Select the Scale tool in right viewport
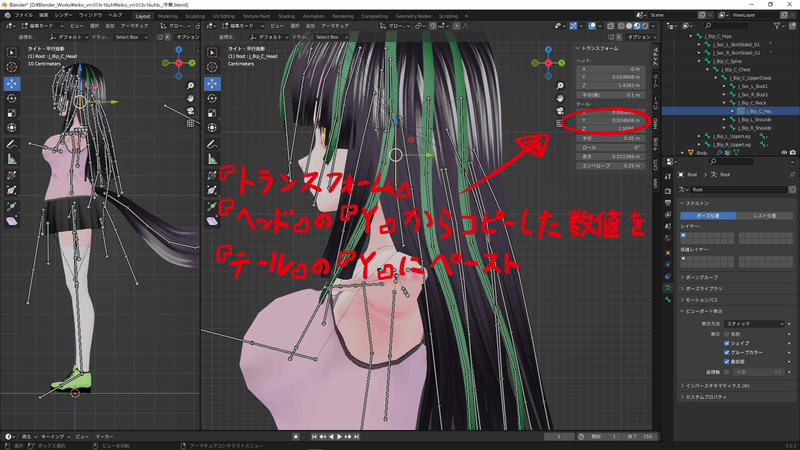Viewport: 800px width, 450px height. coord(212,113)
